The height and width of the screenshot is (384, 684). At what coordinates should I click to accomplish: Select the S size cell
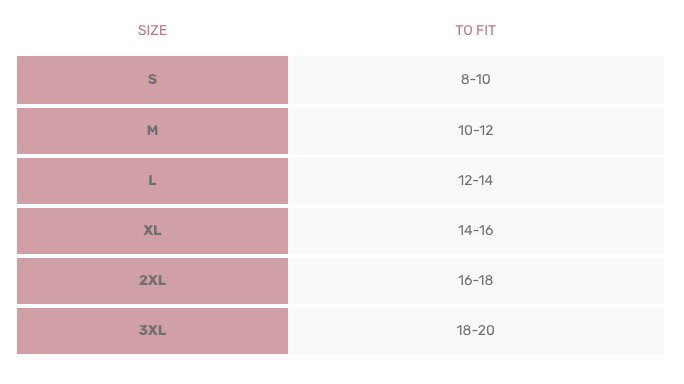pyautogui.click(x=152, y=79)
